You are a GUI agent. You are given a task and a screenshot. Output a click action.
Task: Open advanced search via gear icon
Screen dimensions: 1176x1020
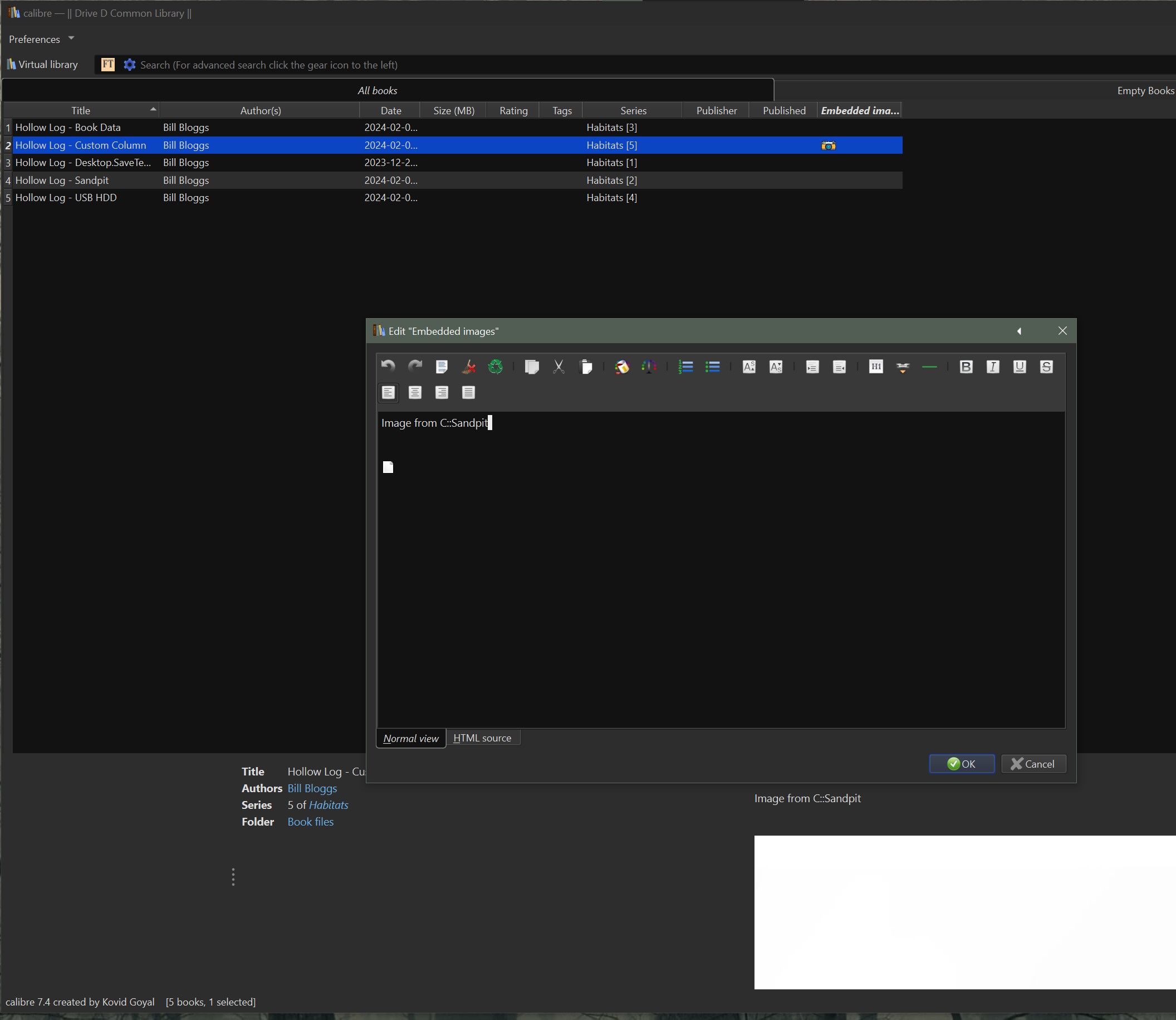130,64
